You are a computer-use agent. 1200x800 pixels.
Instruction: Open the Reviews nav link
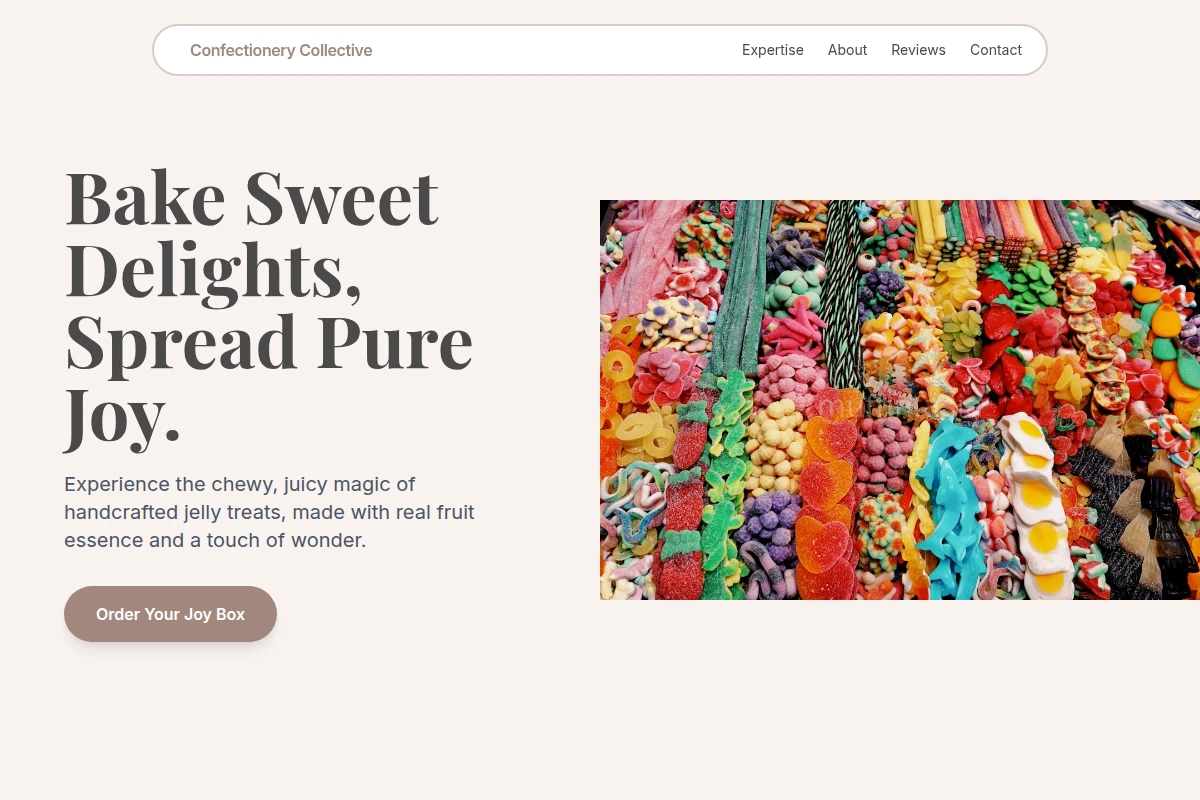918,50
